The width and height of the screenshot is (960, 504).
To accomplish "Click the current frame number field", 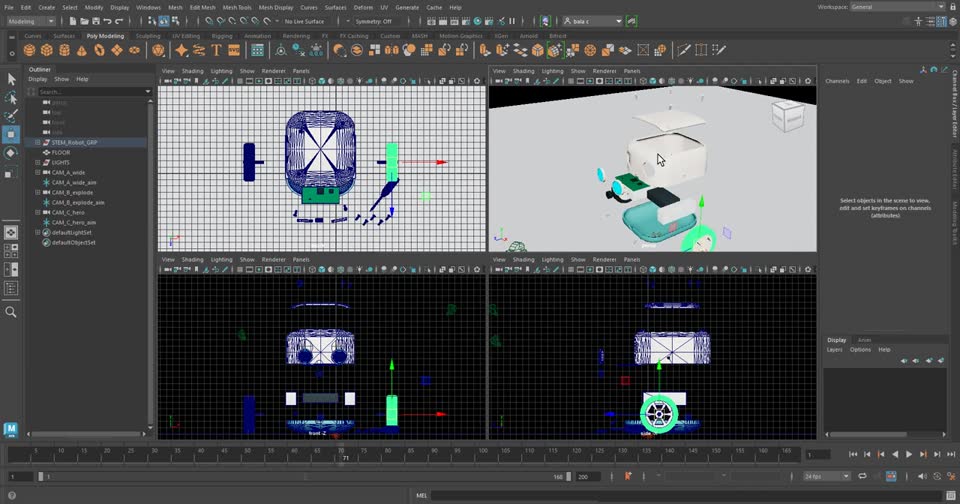I will (x=817, y=454).
